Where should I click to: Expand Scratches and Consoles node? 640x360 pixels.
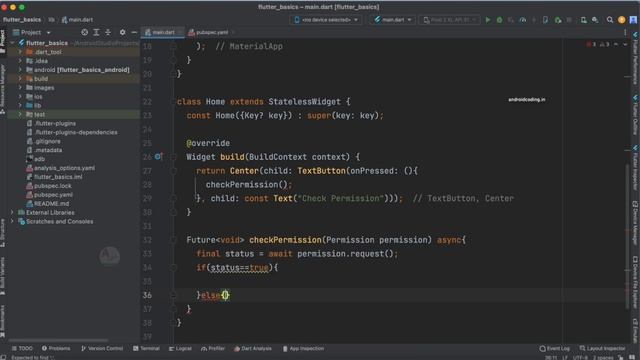[13, 222]
